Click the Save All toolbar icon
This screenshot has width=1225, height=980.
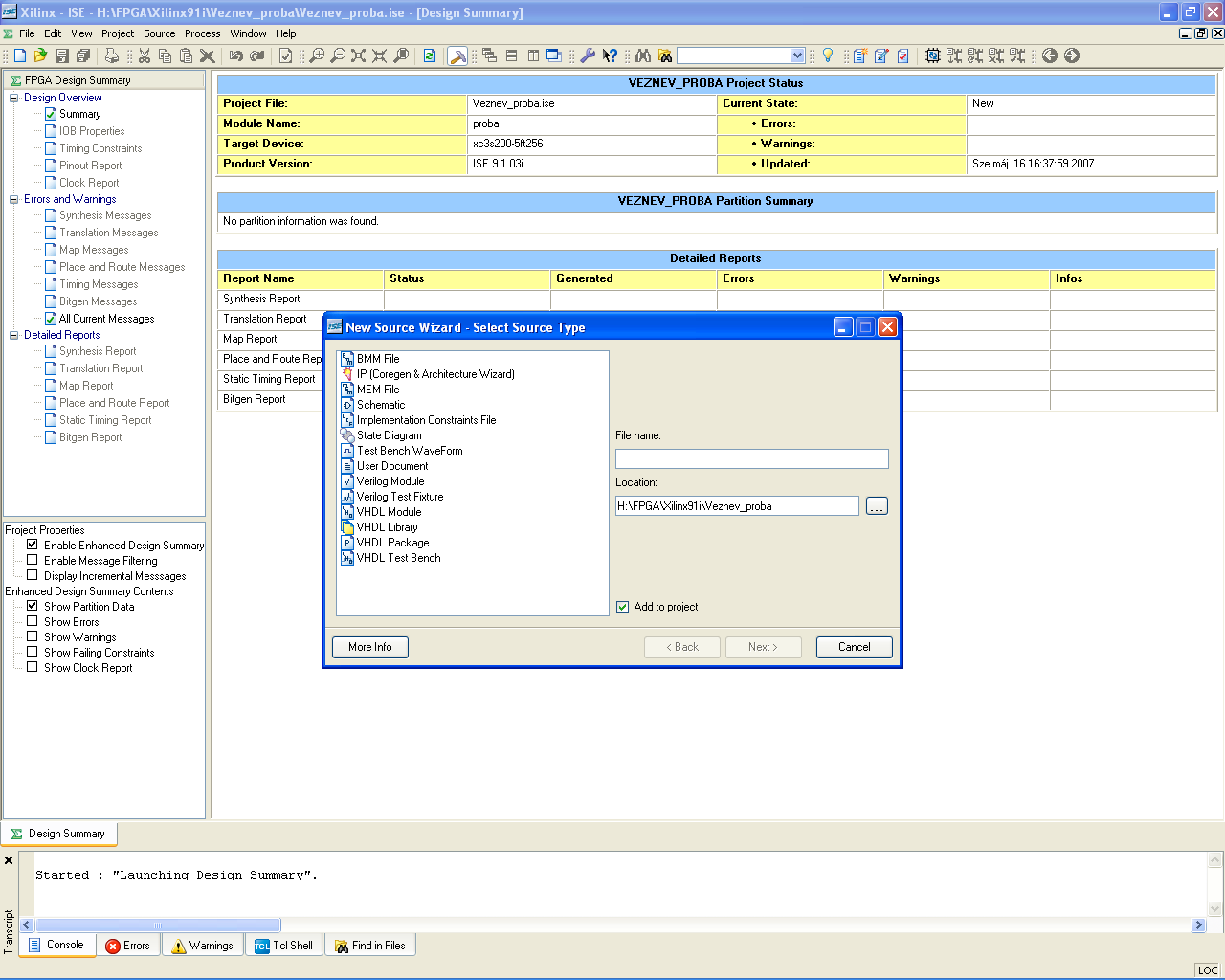coord(83,56)
